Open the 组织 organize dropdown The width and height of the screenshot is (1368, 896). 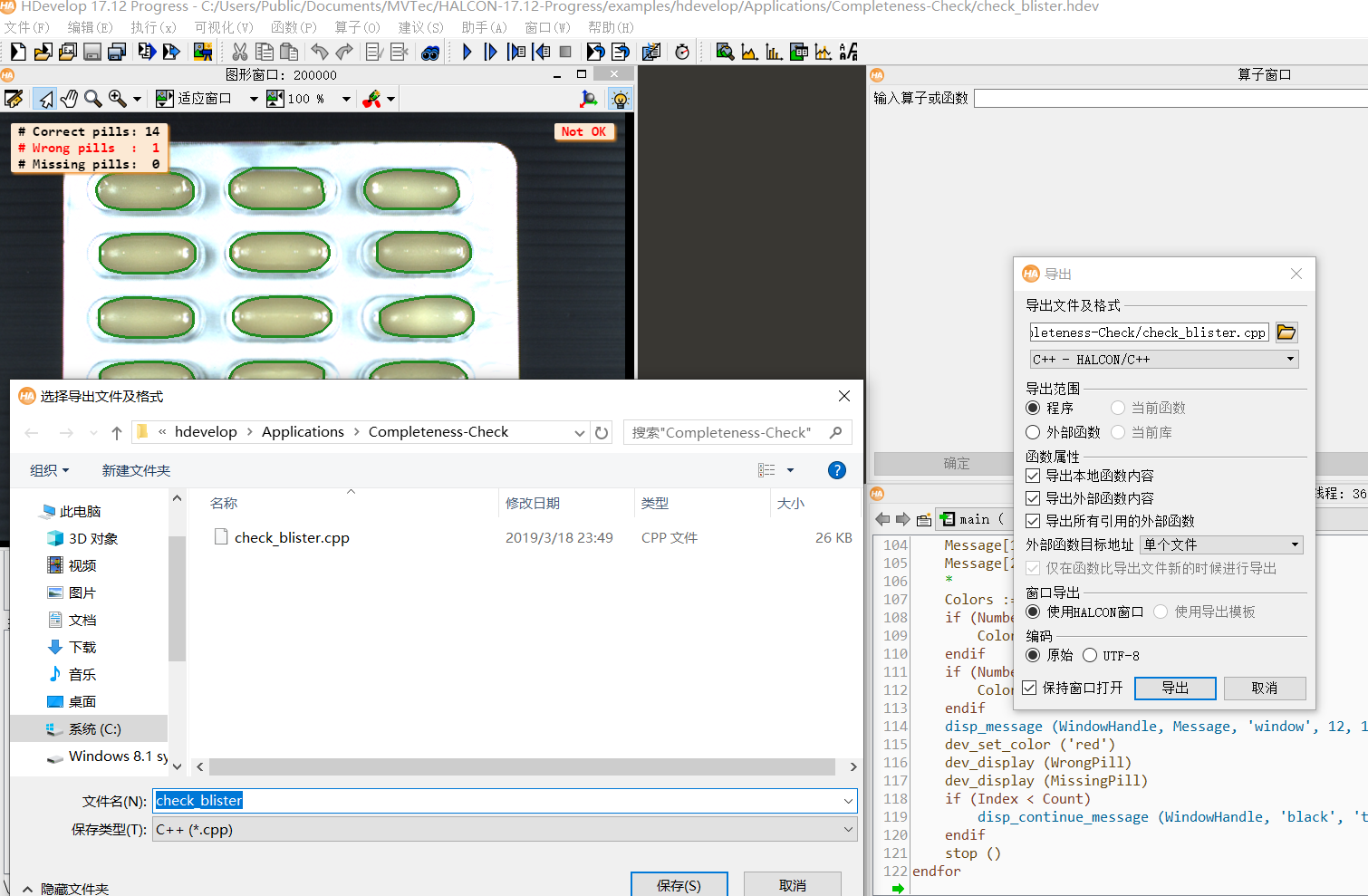pos(49,470)
